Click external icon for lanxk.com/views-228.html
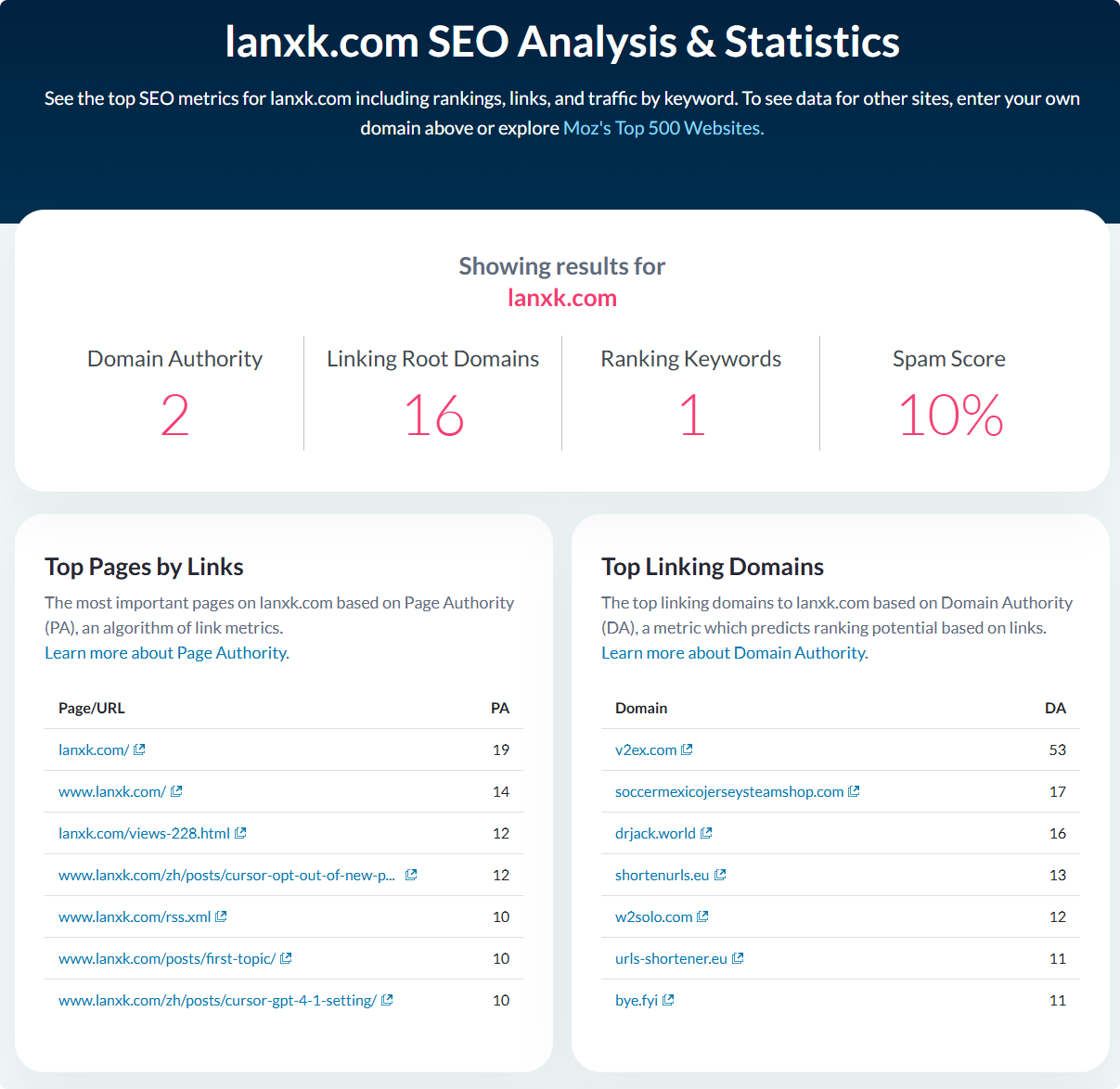Screen dimensions: 1120x1089 tap(240, 833)
